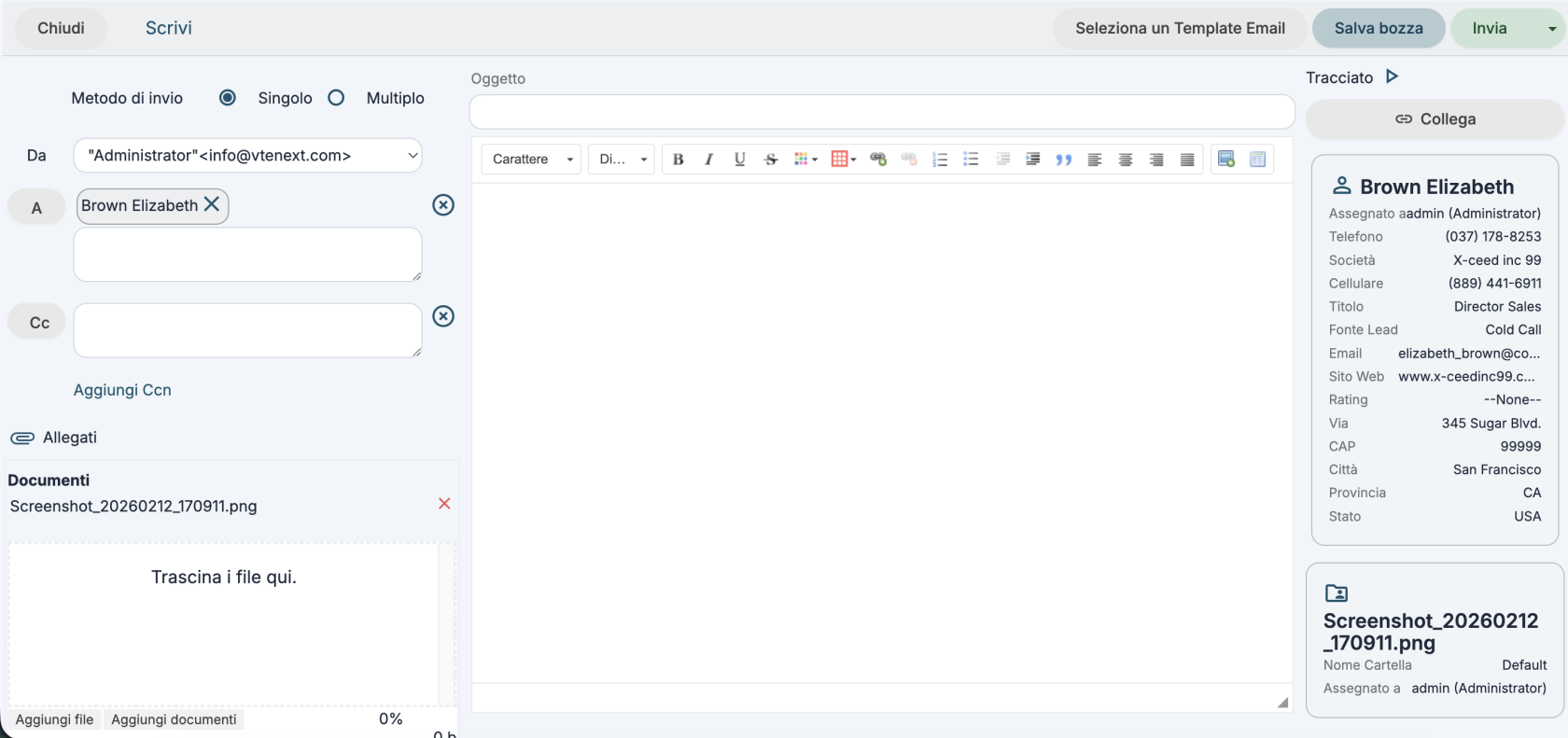Click the Società value X-ceed inc 99
Image resolution: width=1568 pixels, height=738 pixels.
coord(1497,259)
